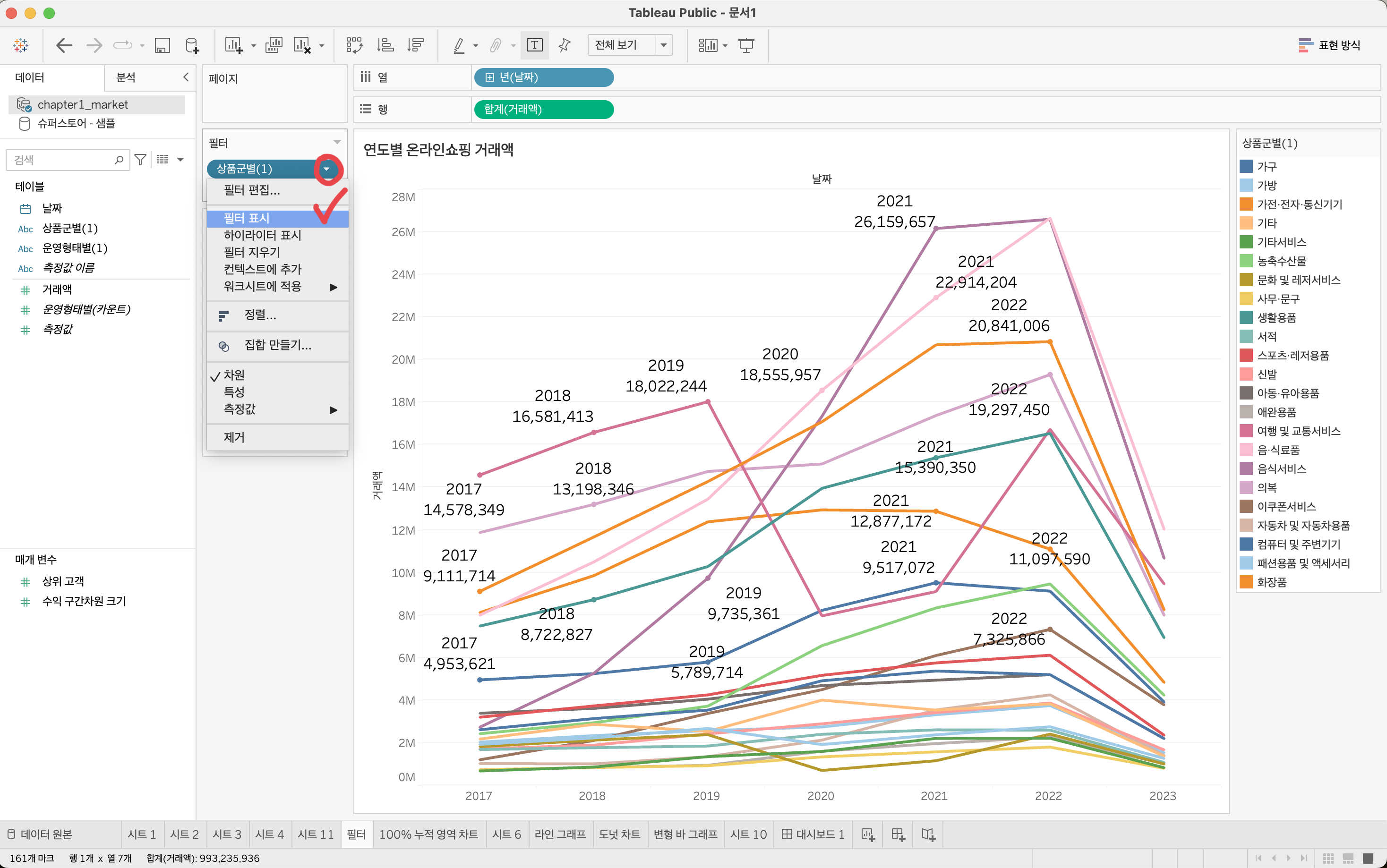Click the Sort Ascending toolbar icon
The height and width of the screenshot is (868, 1387).
[x=385, y=45]
